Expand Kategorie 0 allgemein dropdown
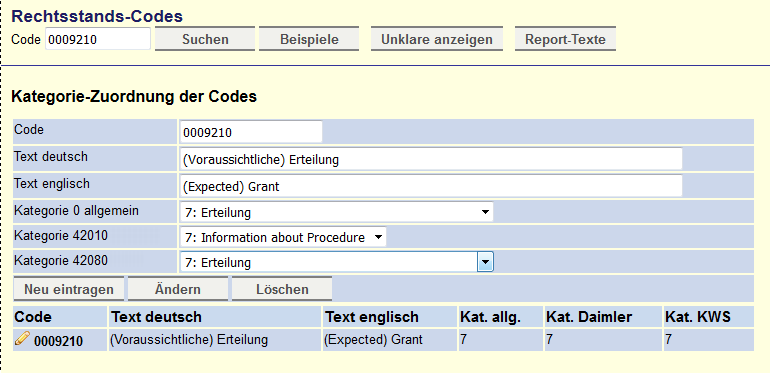This screenshot has width=770, height=373. tap(336, 213)
